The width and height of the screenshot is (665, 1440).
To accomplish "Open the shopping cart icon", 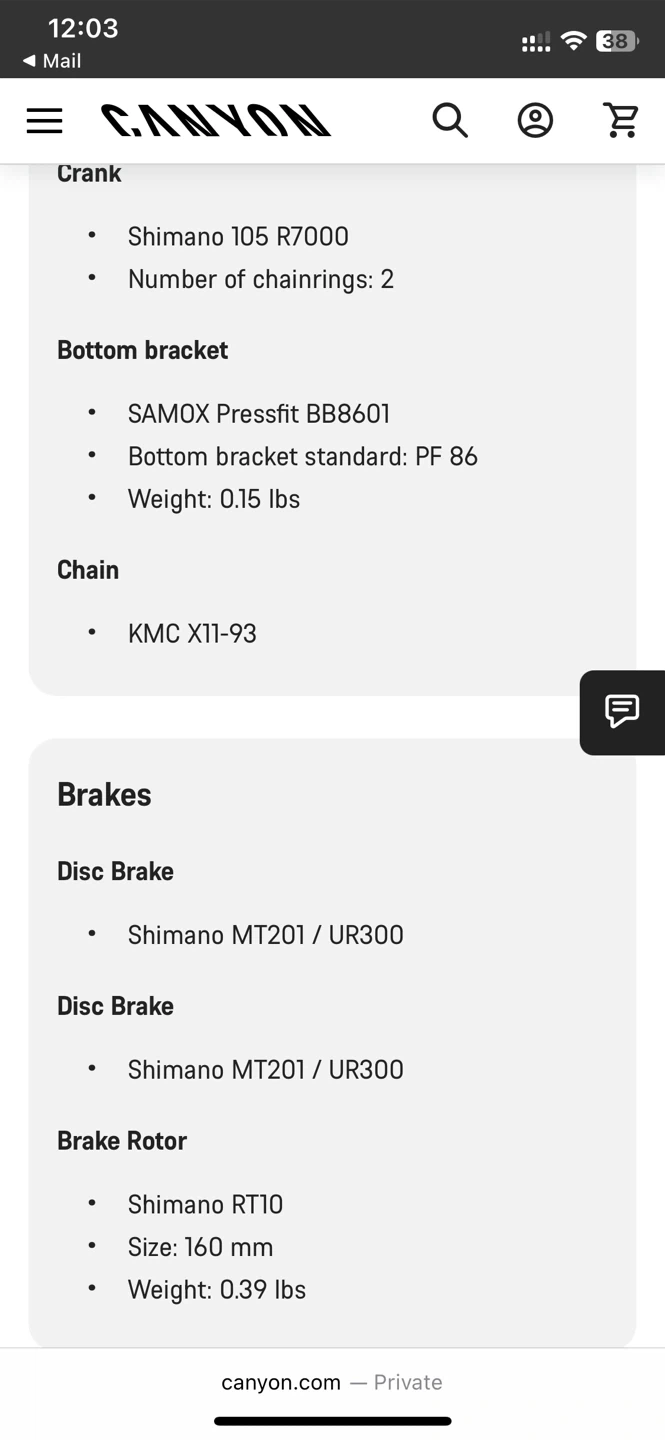I will coord(621,121).
